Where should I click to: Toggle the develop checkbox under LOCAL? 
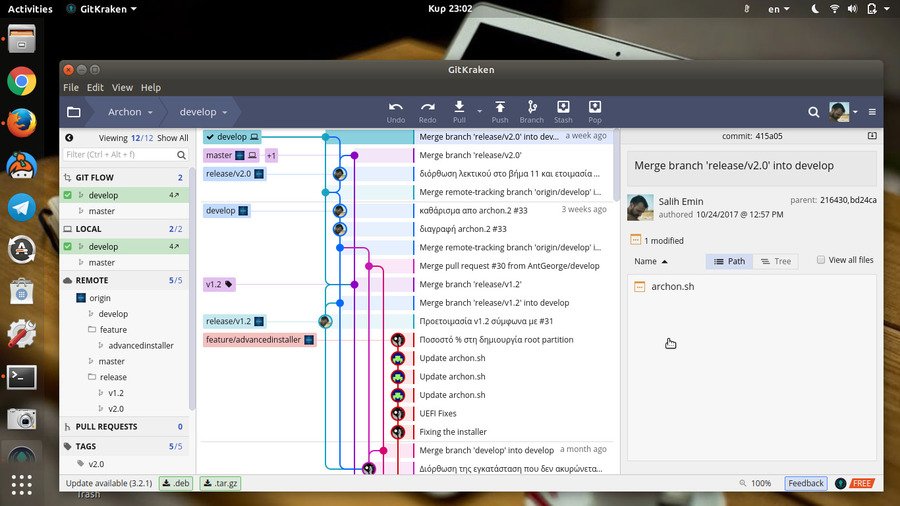pos(68,246)
